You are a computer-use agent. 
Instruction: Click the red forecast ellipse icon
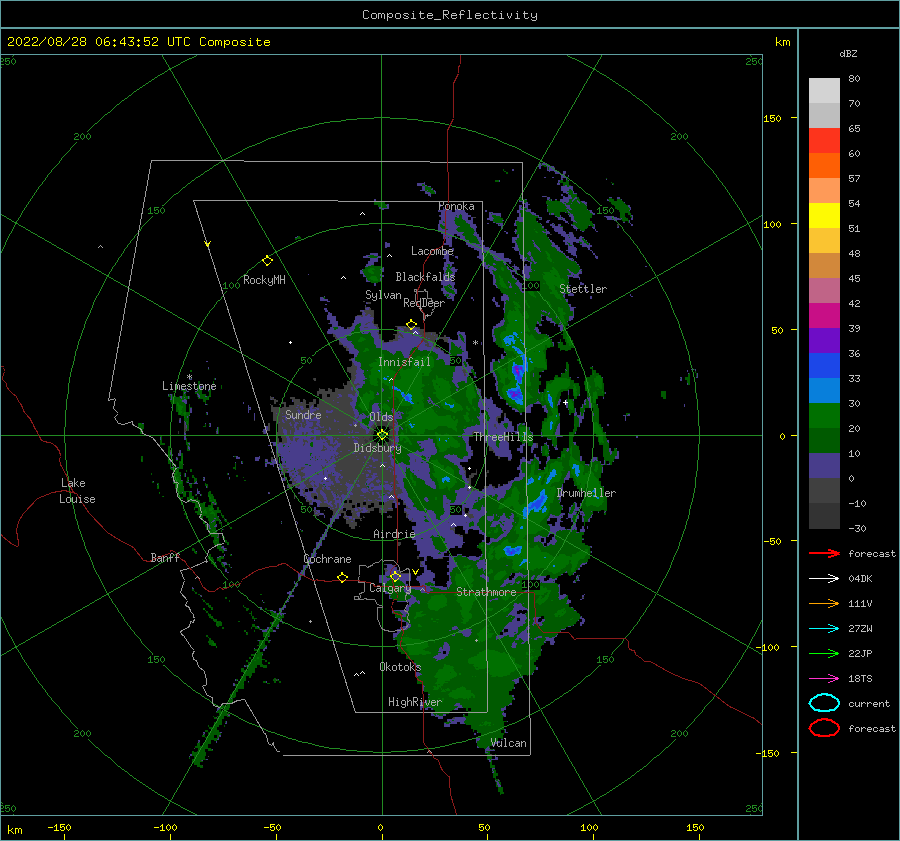tap(824, 728)
